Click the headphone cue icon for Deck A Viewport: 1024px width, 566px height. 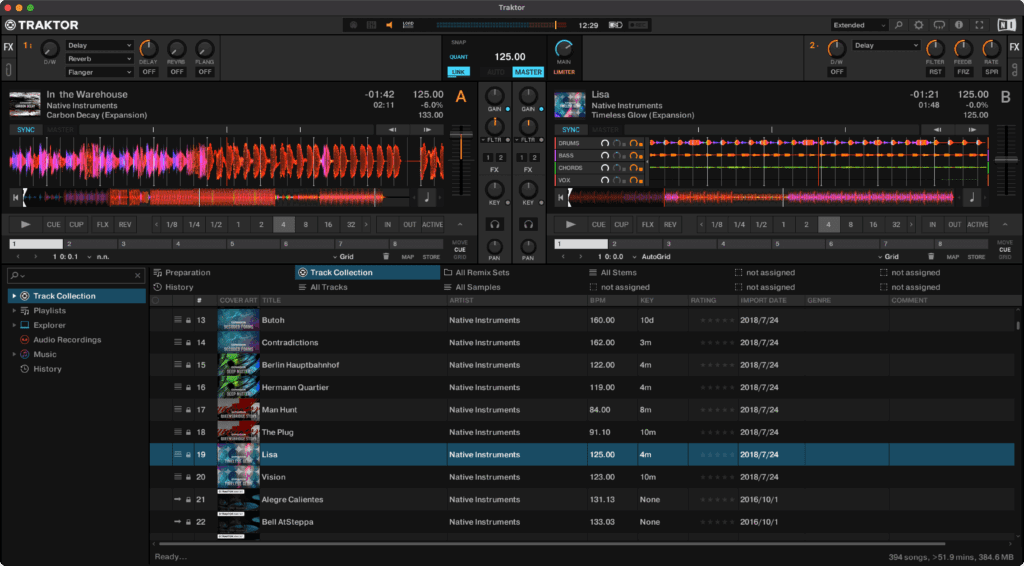(x=493, y=225)
